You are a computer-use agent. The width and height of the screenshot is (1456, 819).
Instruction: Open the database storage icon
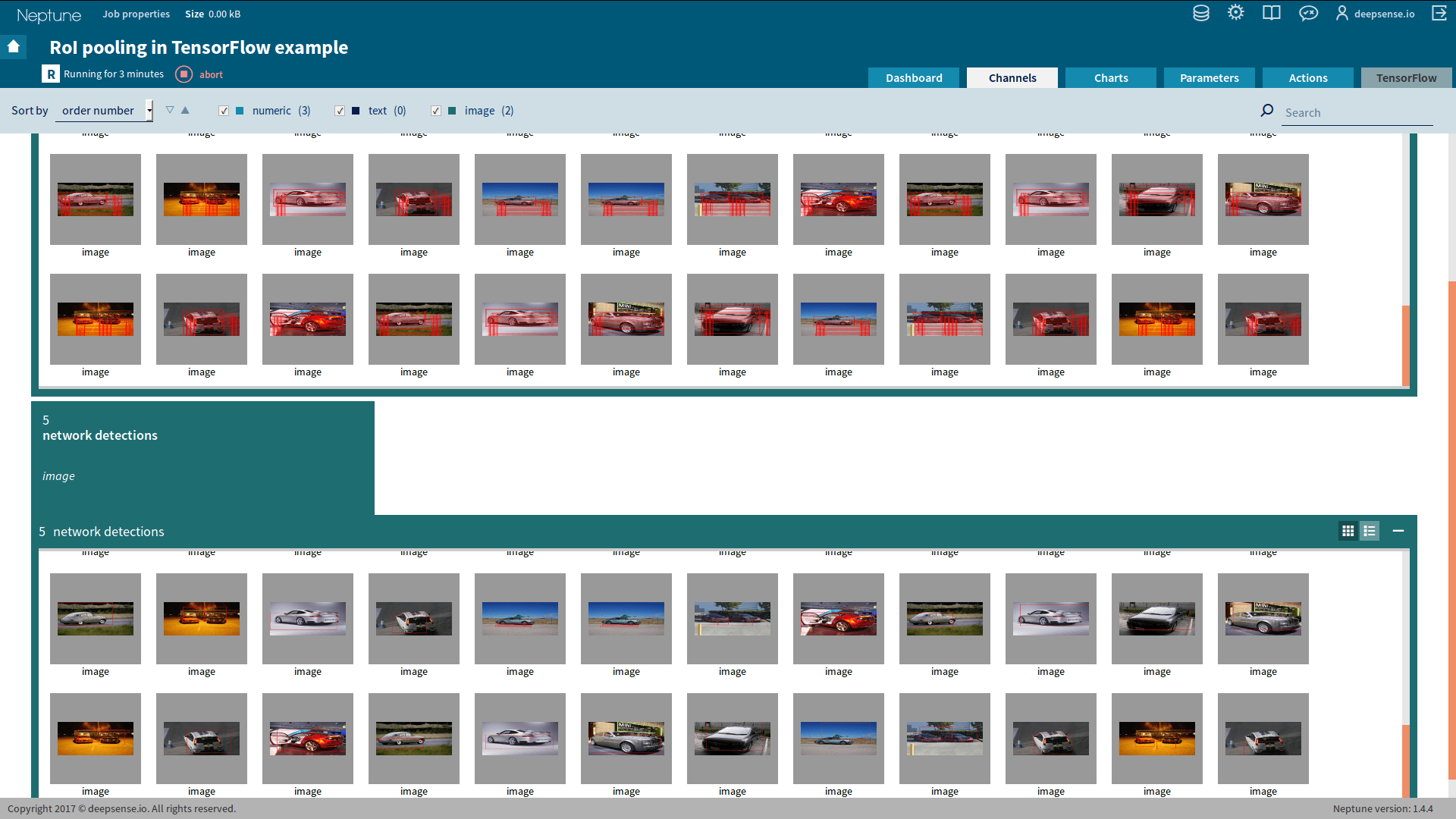[1200, 14]
